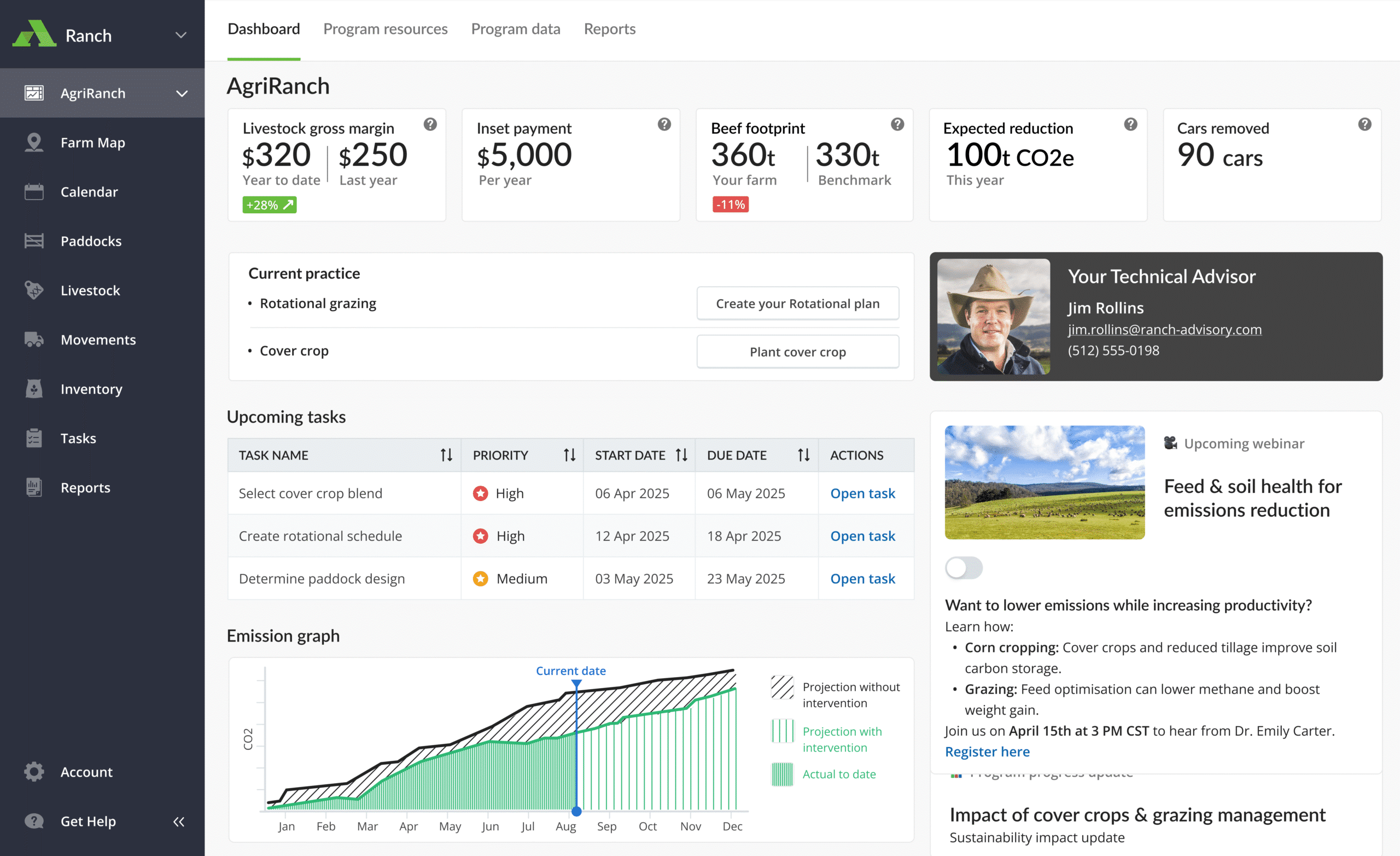
Task: Click Create your Rotational plan button
Action: pyautogui.click(x=797, y=304)
